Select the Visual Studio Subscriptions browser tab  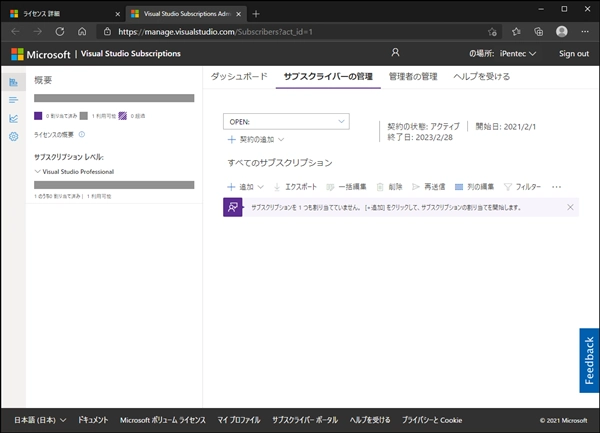tap(186, 14)
